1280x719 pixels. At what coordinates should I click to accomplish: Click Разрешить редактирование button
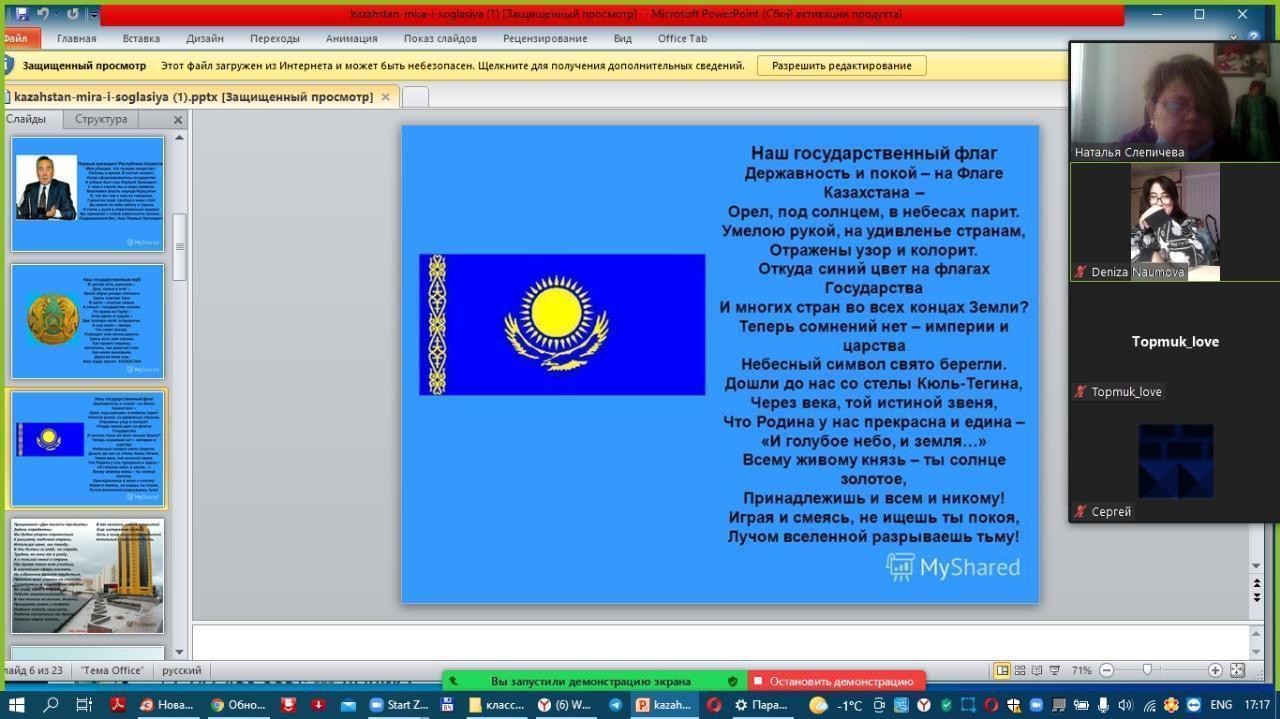841,66
